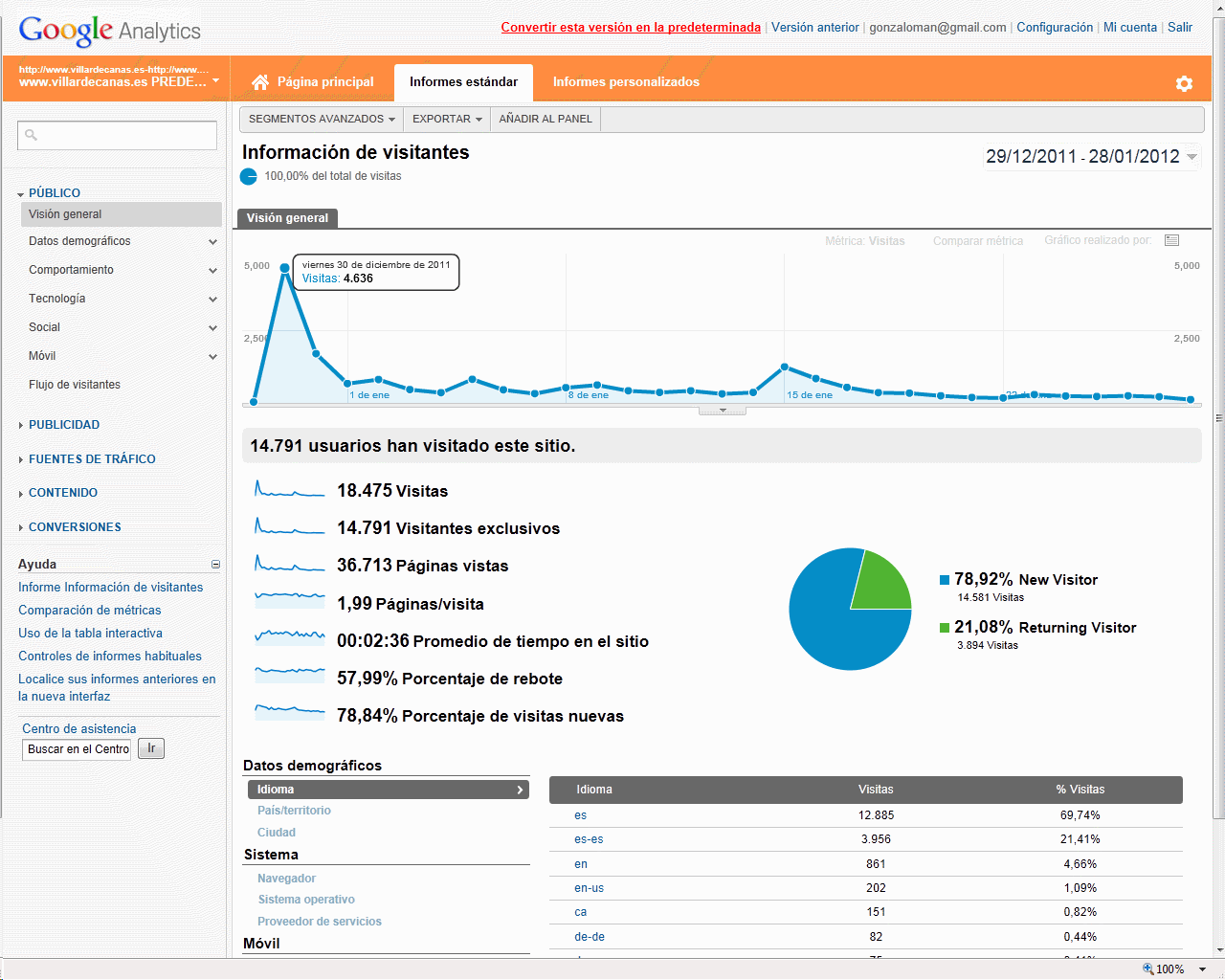Open Flujo de visitantes report
The width and height of the screenshot is (1225, 980).
point(75,385)
